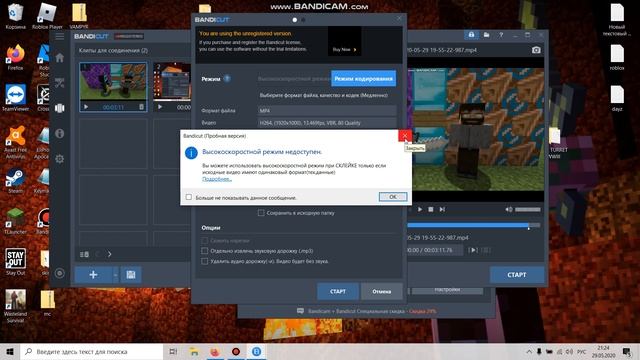The image size is (640, 360).
Task: Click the lock register icon in title bar
Action: tap(471, 35)
